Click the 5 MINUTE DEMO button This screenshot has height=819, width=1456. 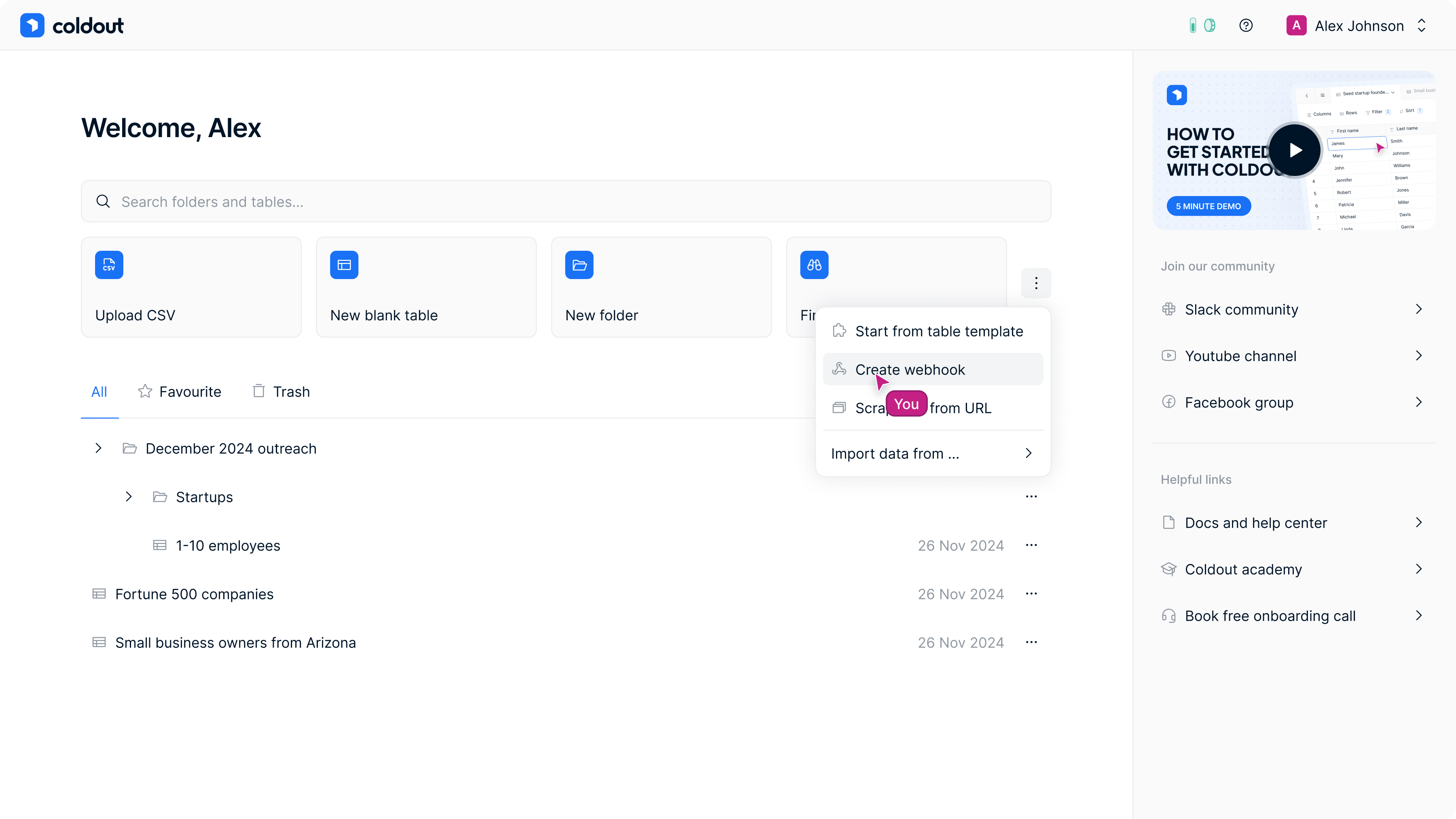1208,206
